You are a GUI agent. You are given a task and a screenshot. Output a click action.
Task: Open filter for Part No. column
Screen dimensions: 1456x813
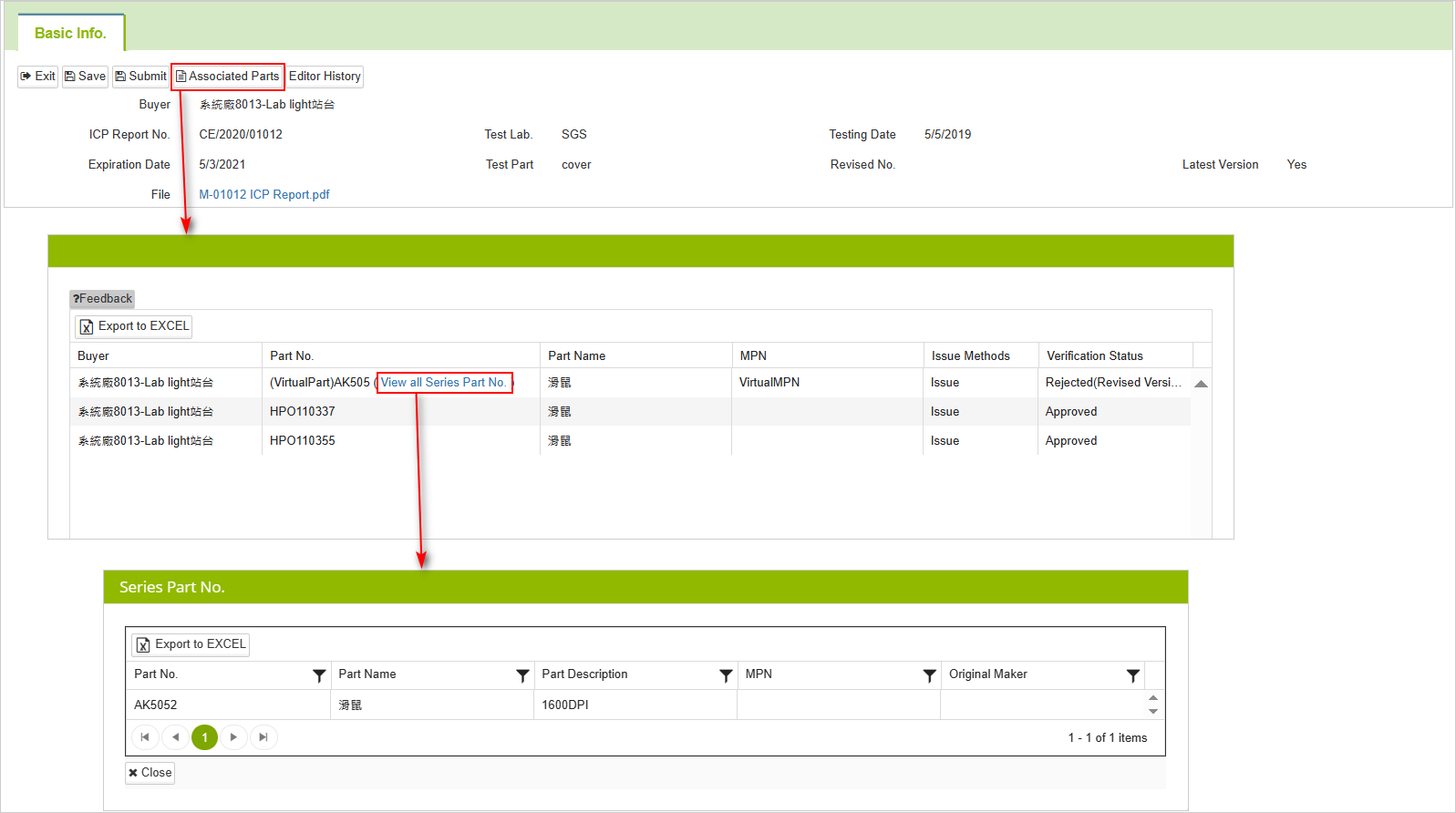(319, 675)
